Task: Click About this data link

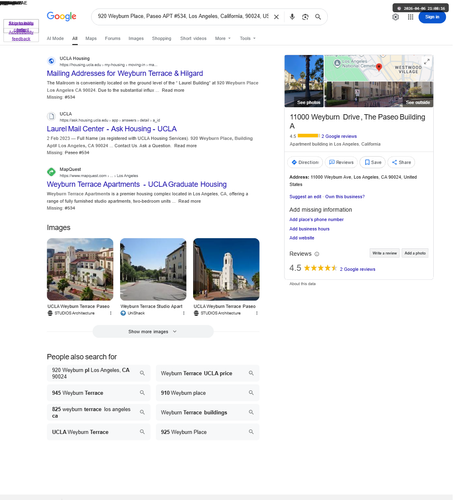Action: (x=302, y=284)
